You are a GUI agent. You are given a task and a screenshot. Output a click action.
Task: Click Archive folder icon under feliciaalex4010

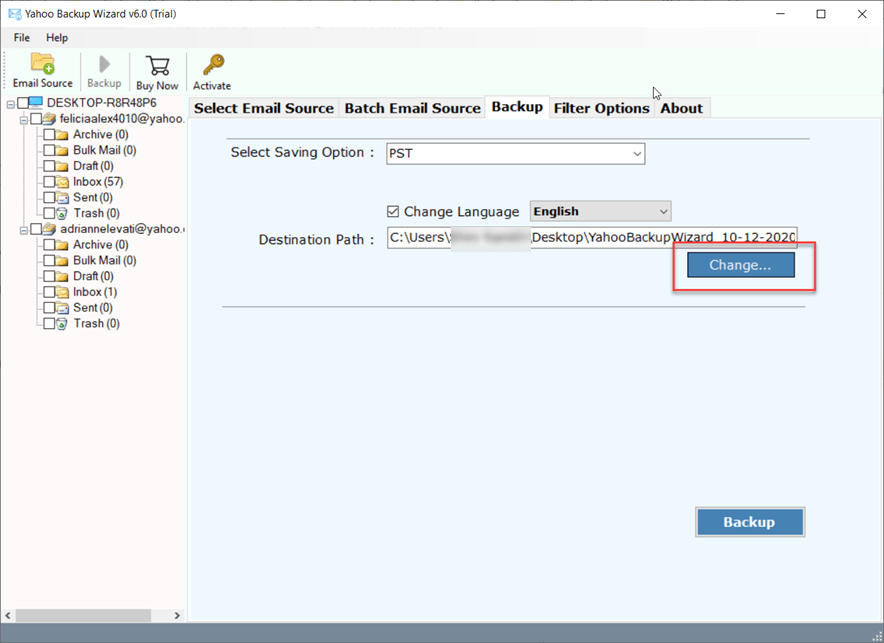62,135
